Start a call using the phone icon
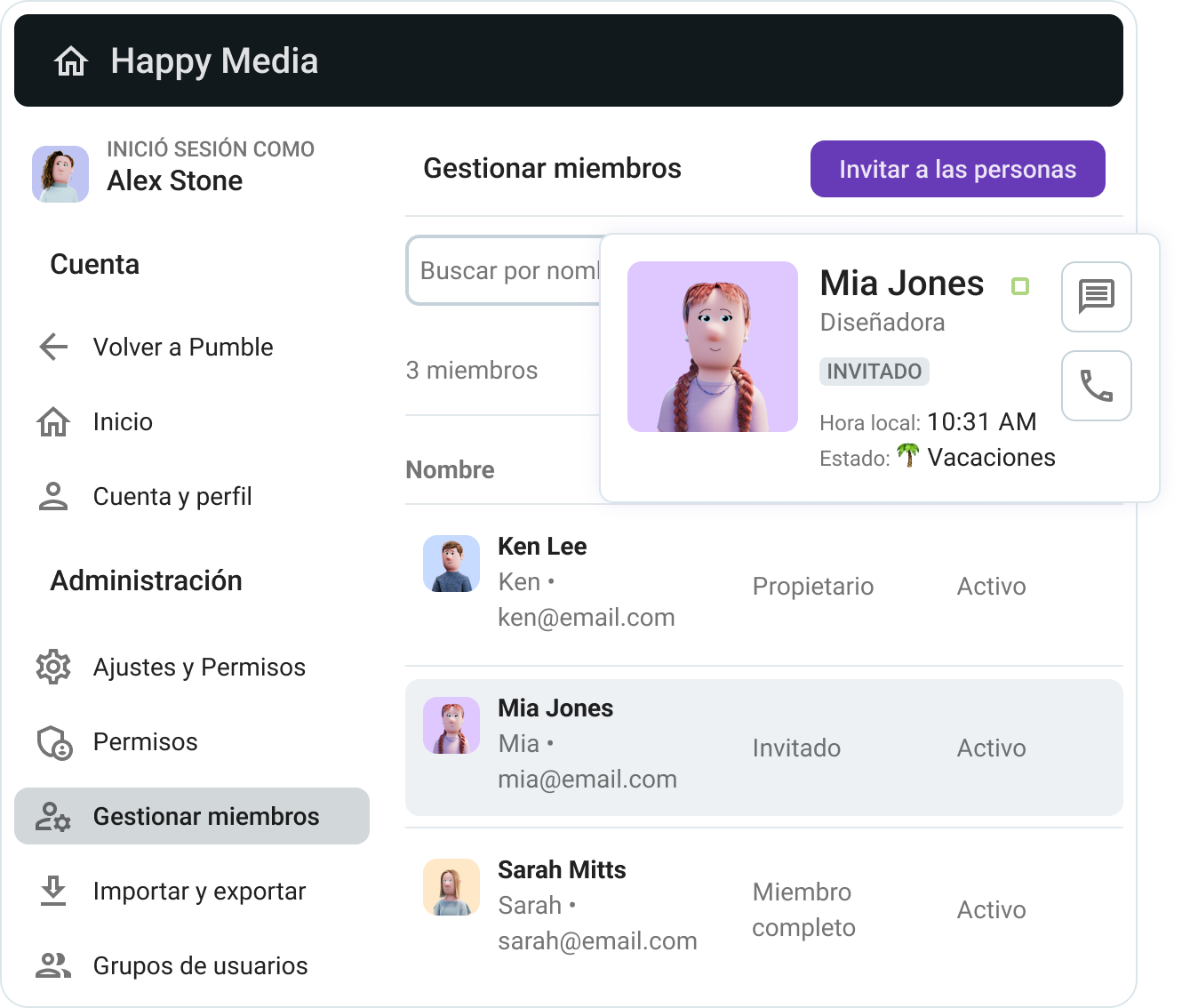 (x=1096, y=386)
